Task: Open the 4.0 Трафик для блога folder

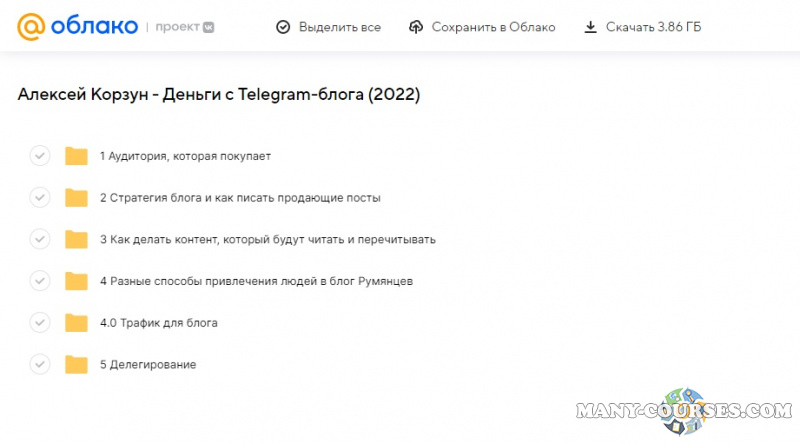Action: [158, 323]
